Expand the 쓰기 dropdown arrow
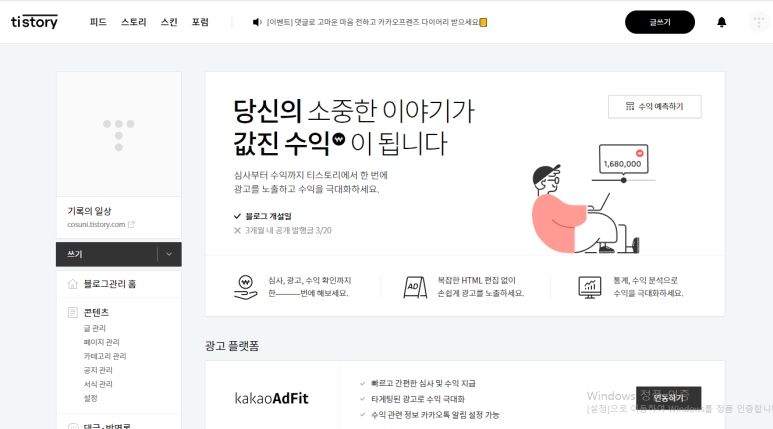 tap(169, 254)
